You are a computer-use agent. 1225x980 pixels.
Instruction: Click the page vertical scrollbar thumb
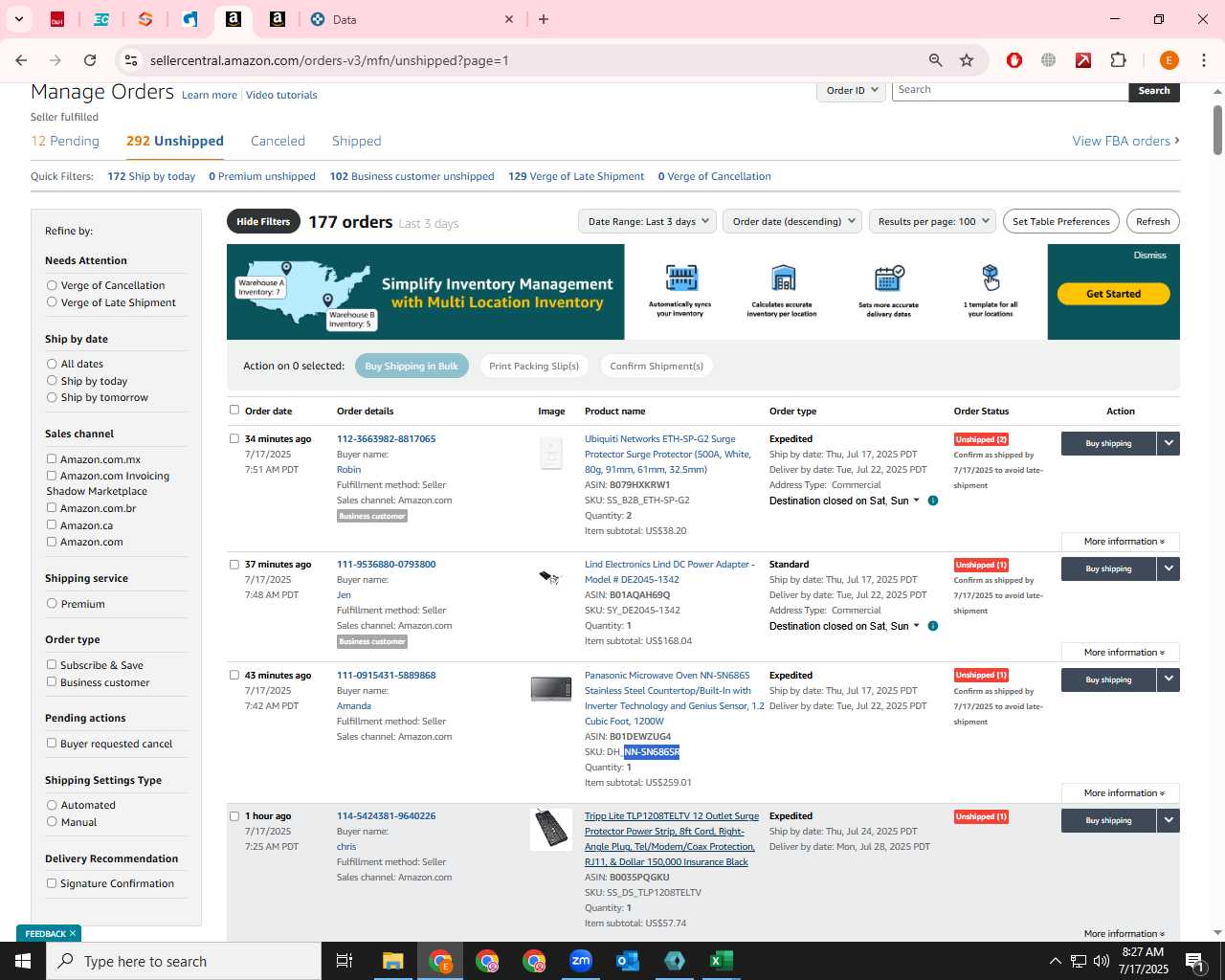(1217, 129)
